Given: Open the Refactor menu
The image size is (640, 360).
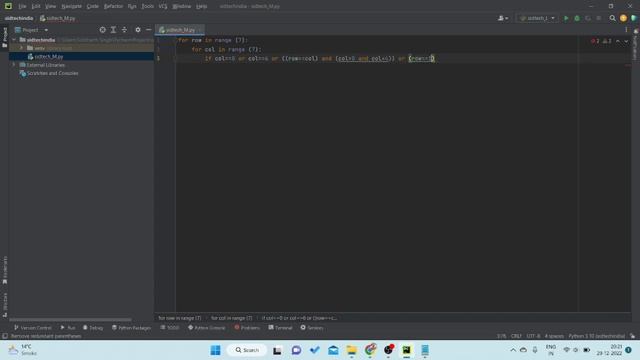Looking at the screenshot, I should tap(113, 6).
